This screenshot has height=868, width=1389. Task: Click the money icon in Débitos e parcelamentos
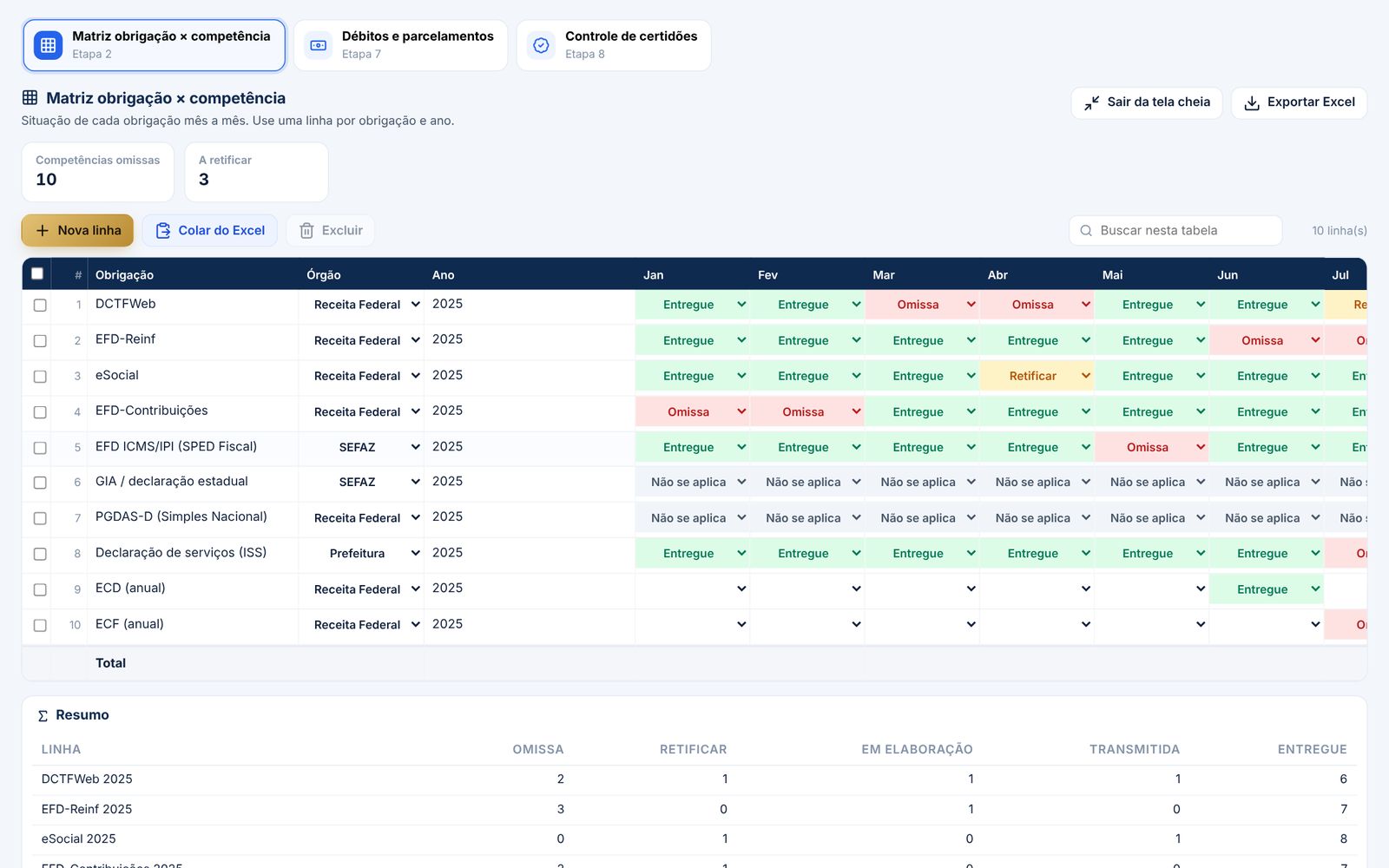(x=319, y=45)
